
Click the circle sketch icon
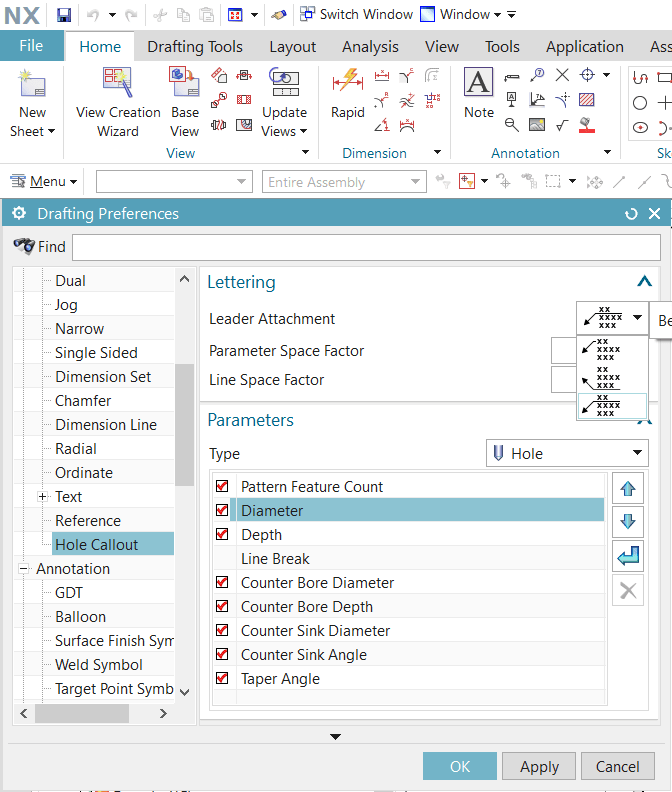pyautogui.click(x=640, y=103)
